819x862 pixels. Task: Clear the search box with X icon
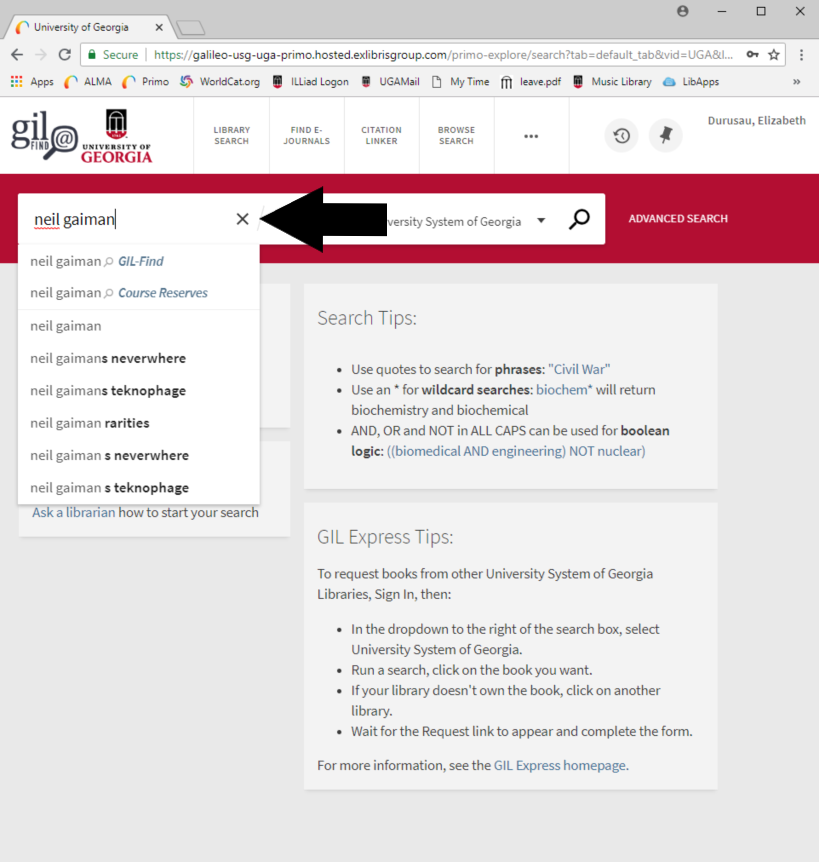coord(242,219)
